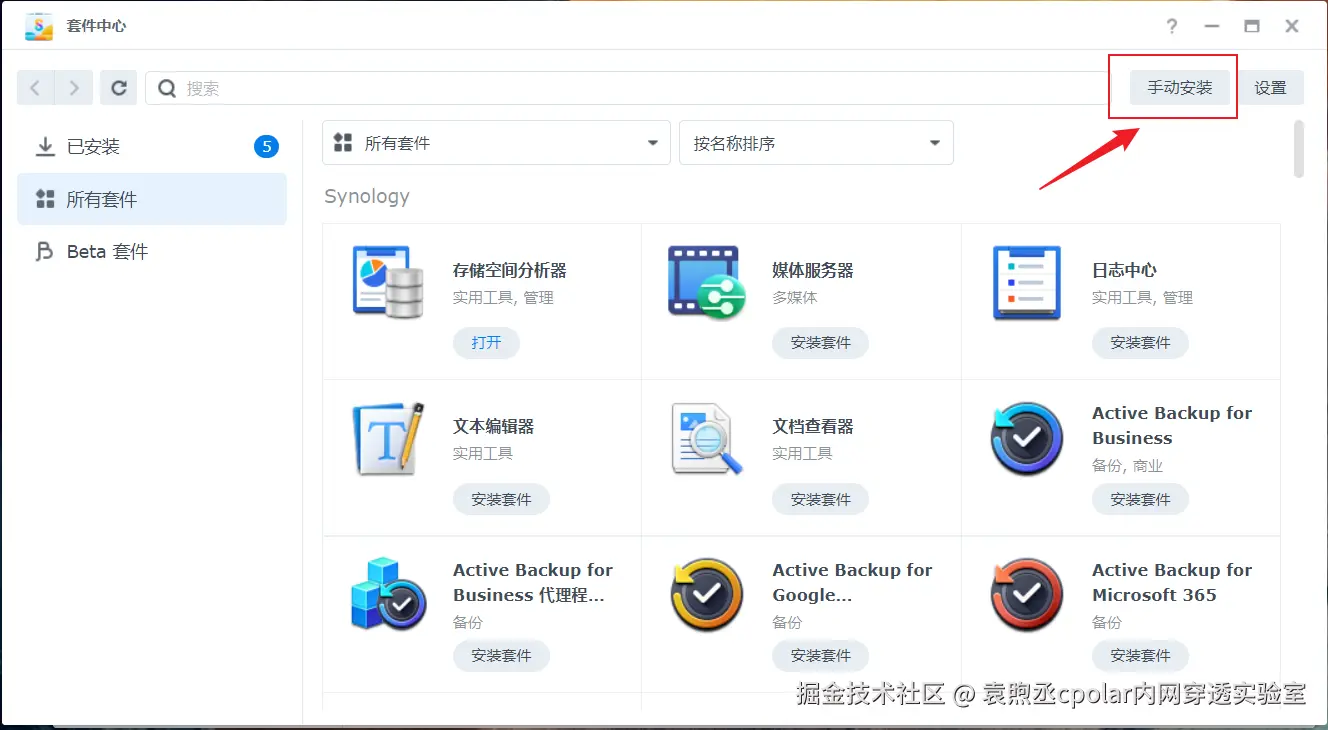
Task: Click the 备份, 商业 category label
Action: 1127,465
